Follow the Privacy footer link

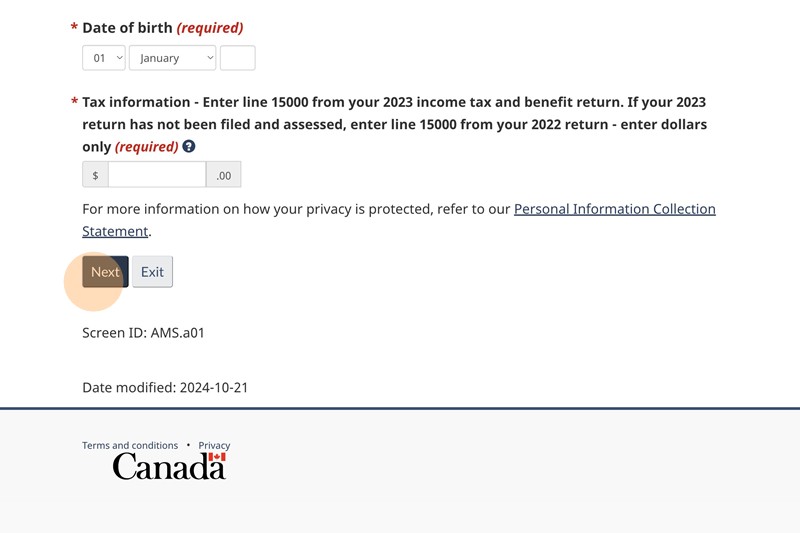[x=214, y=445]
